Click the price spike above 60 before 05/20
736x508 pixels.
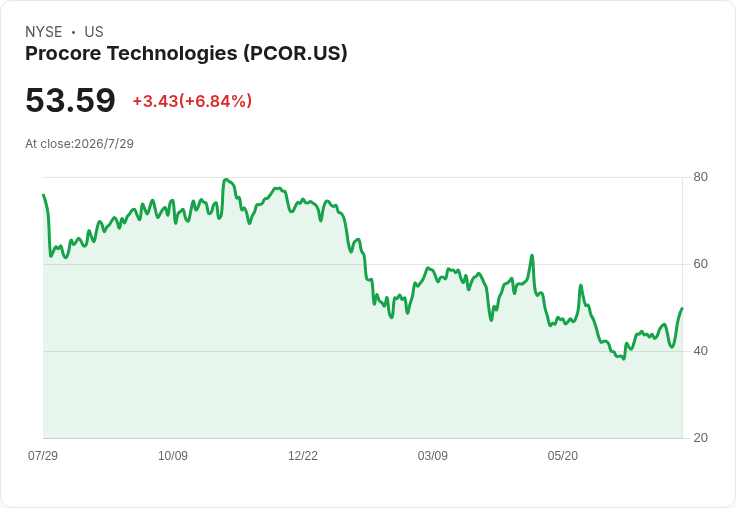coord(532,255)
